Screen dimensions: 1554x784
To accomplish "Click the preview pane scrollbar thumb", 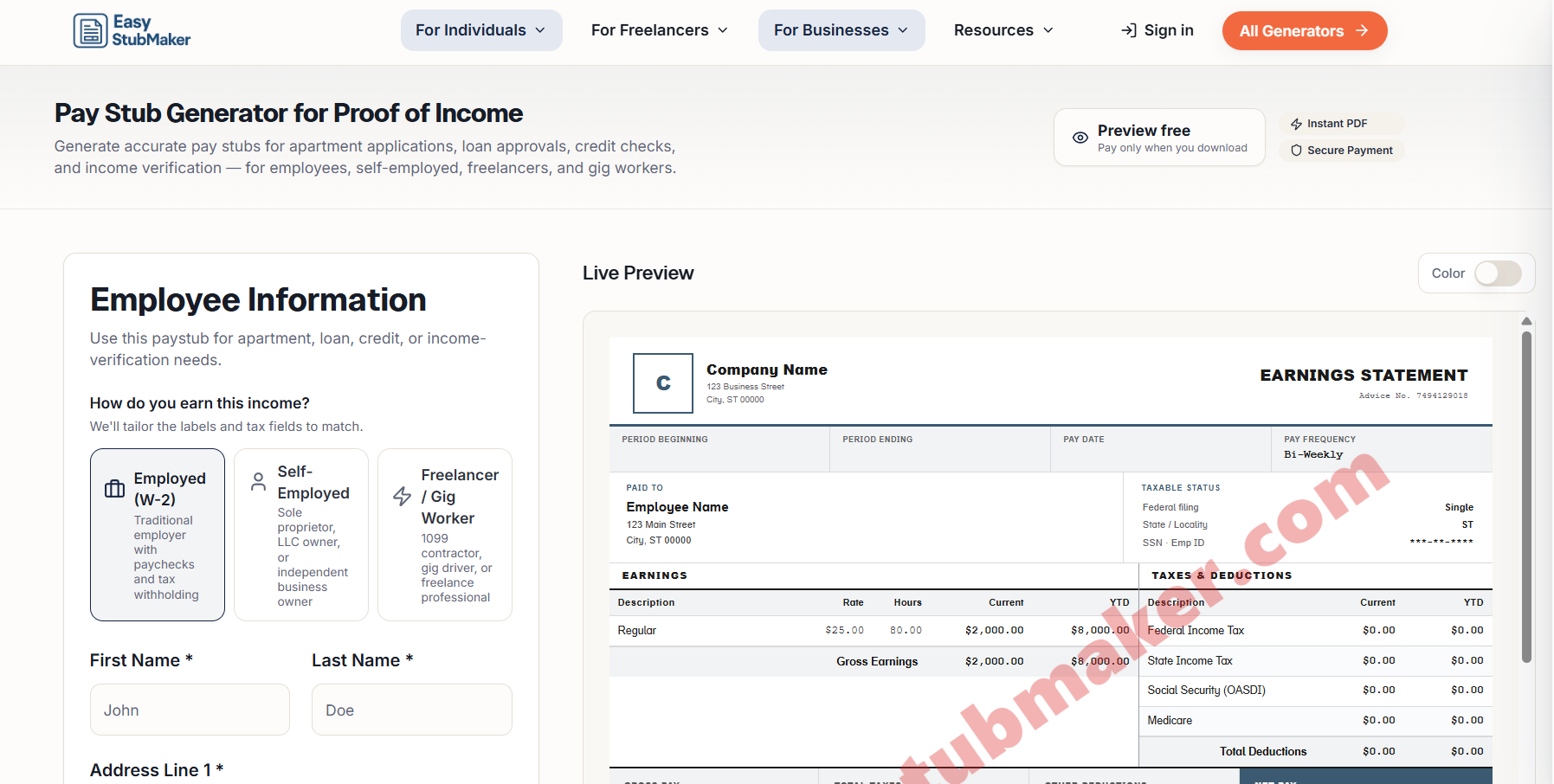I will pos(1526,498).
